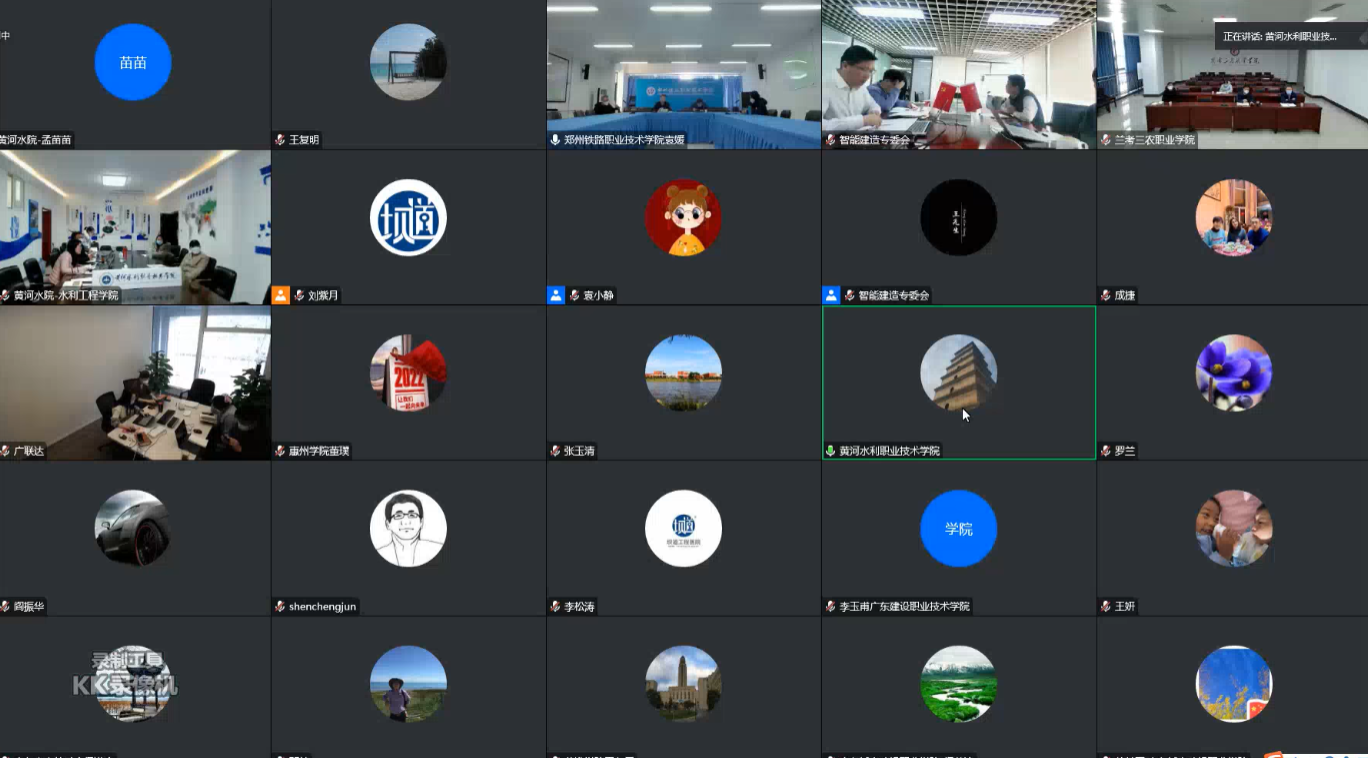Click the pagoda avatar of 黄河水利职业技术学院
Viewport: 1368px width, 758px height.
click(958, 373)
